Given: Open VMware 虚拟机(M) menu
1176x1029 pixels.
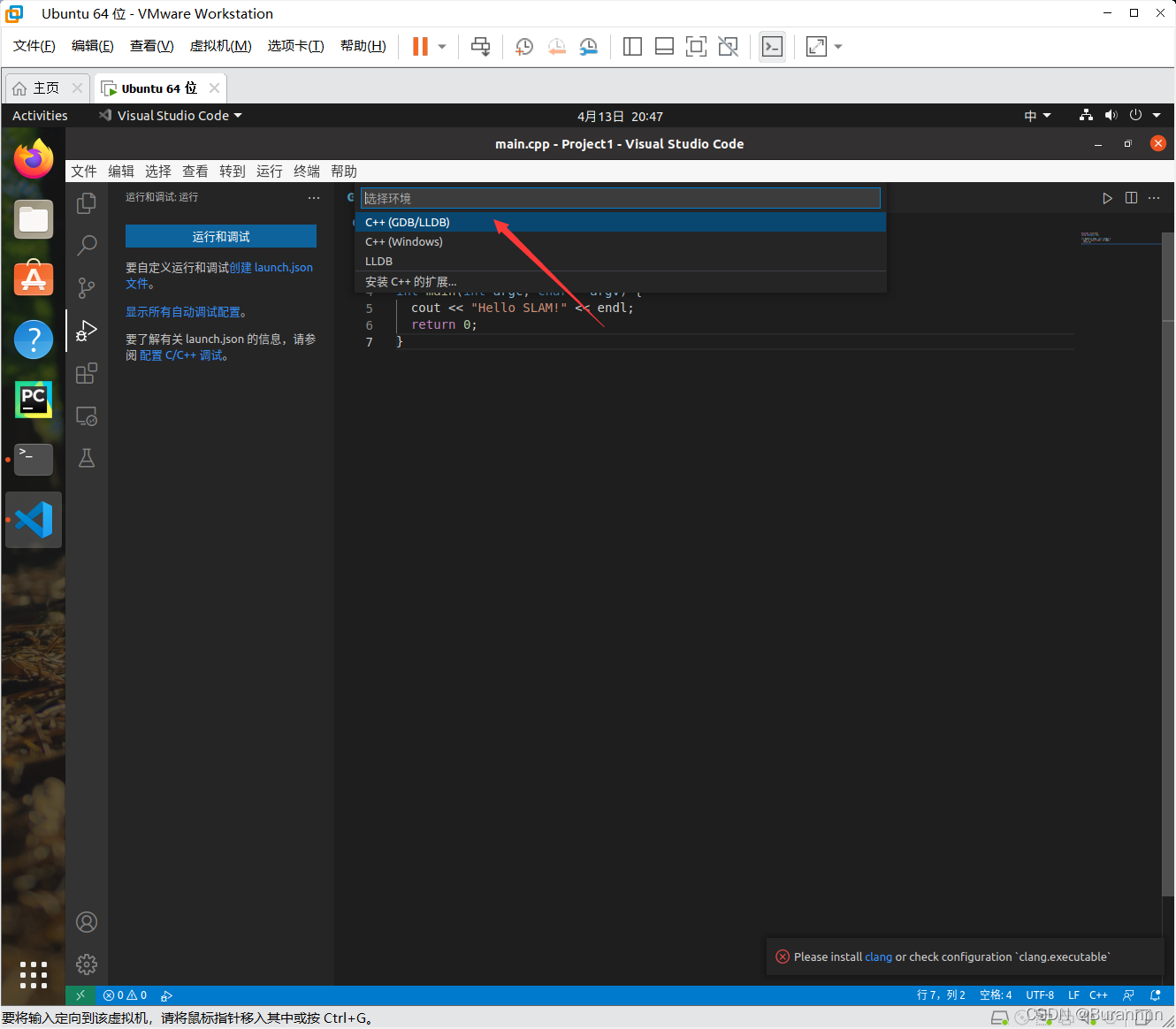Looking at the screenshot, I should tap(221, 46).
